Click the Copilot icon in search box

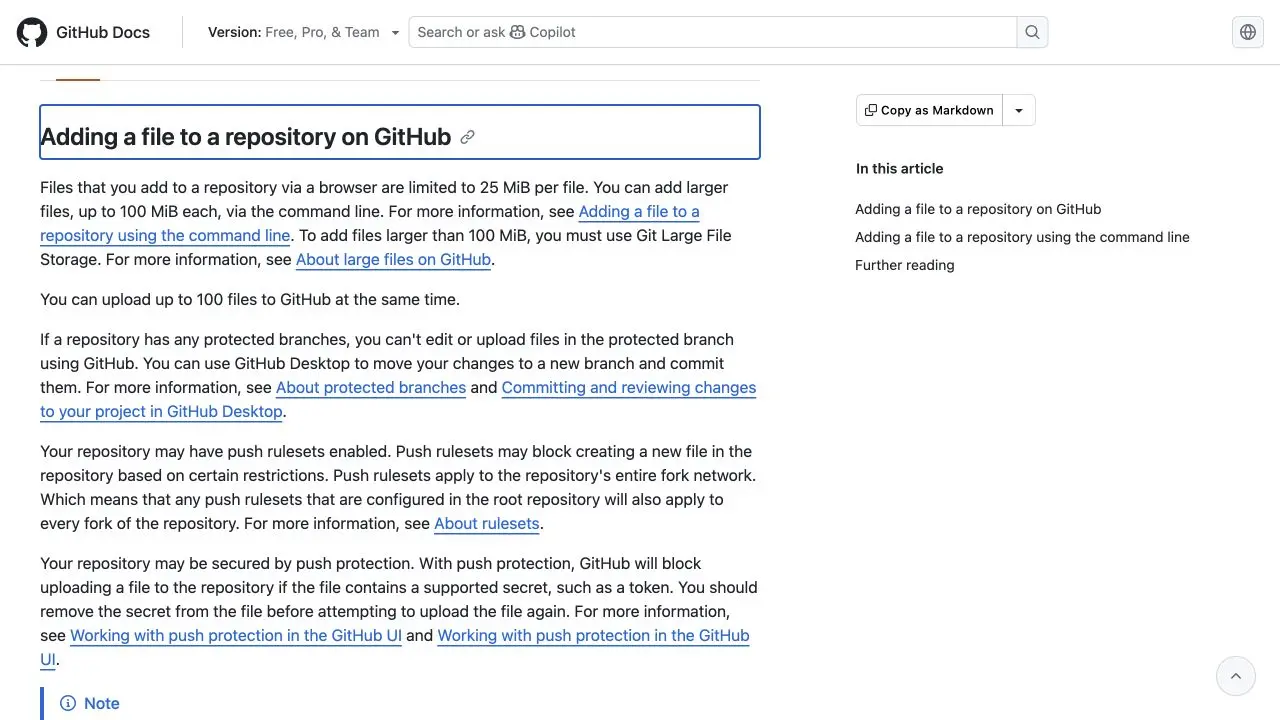tap(517, 32)
